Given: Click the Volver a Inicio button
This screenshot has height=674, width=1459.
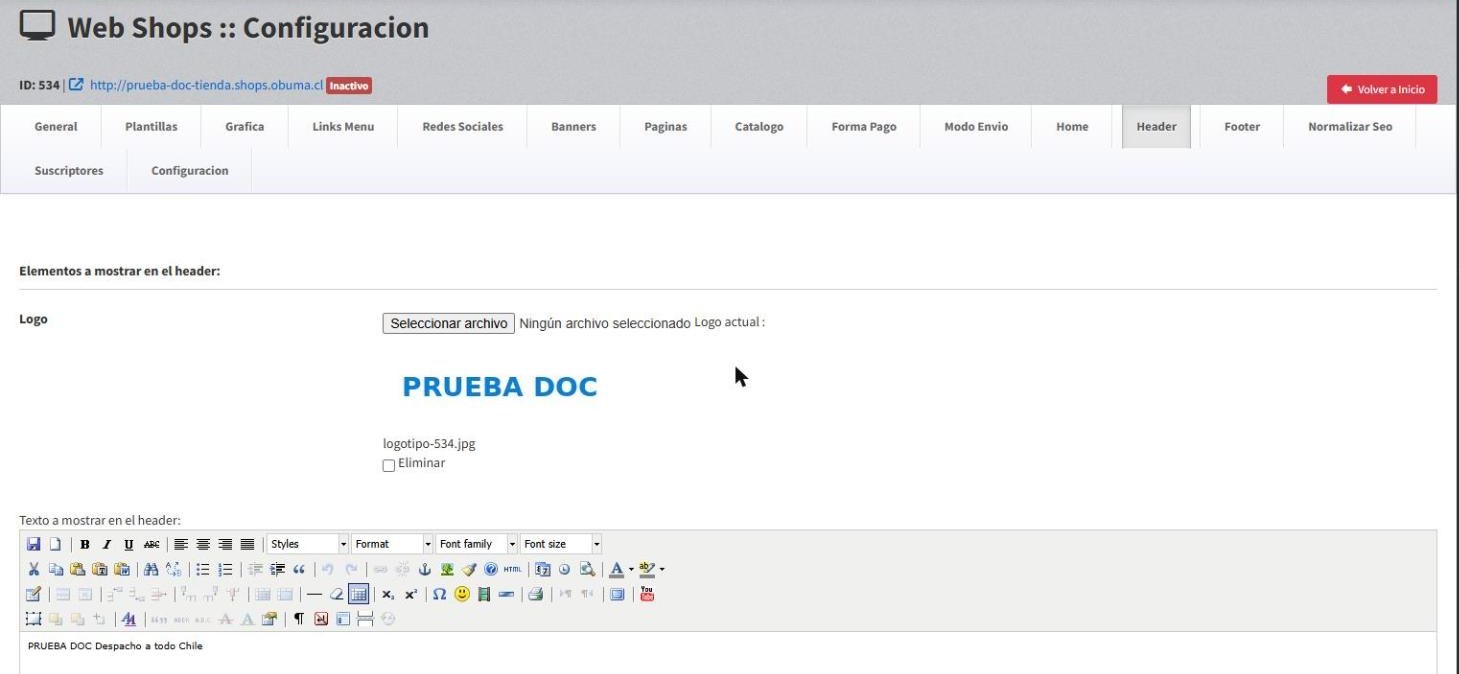Looking at the screenshot, I should 1382,89.
